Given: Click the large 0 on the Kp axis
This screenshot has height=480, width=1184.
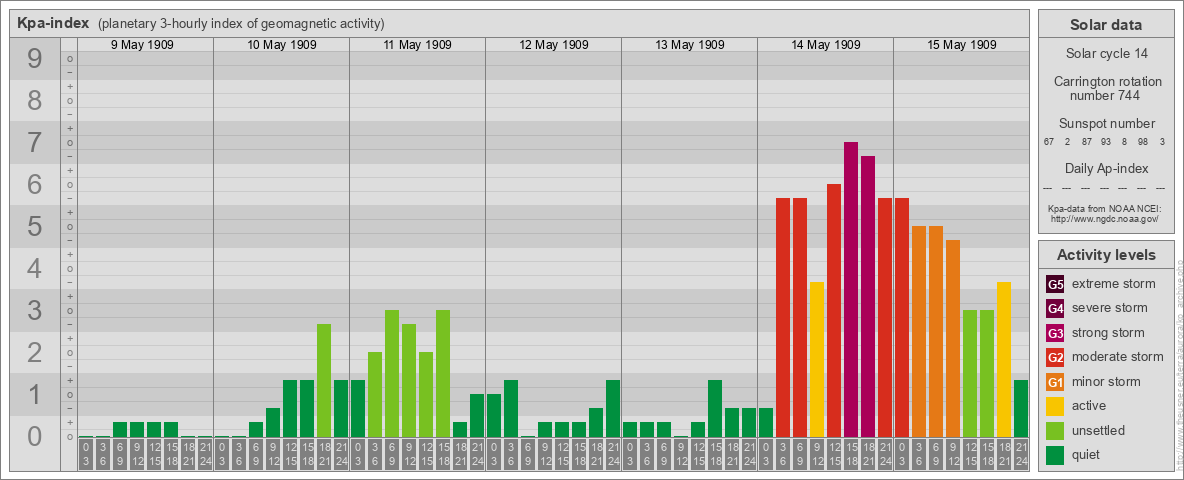Looking at the screenshot, I should [x=35, y=436].
